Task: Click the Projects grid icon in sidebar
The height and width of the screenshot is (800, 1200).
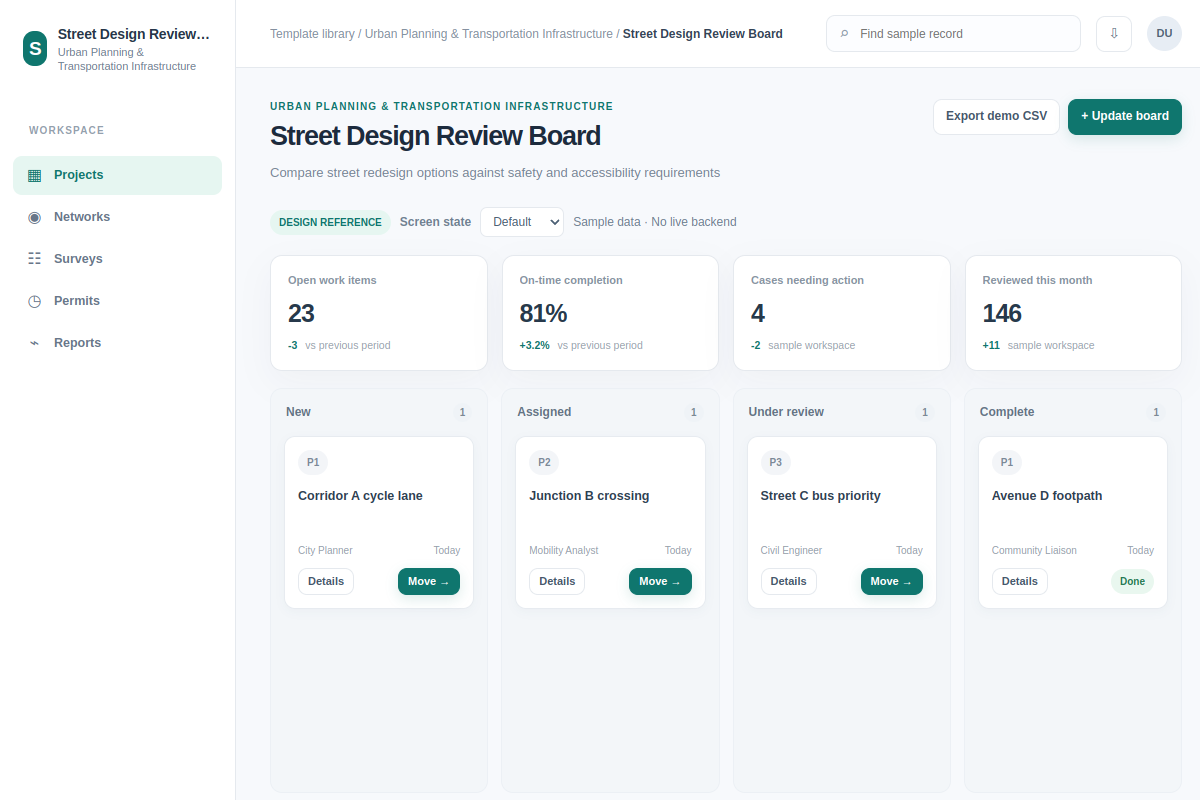Action: click(x=35, y=175)
